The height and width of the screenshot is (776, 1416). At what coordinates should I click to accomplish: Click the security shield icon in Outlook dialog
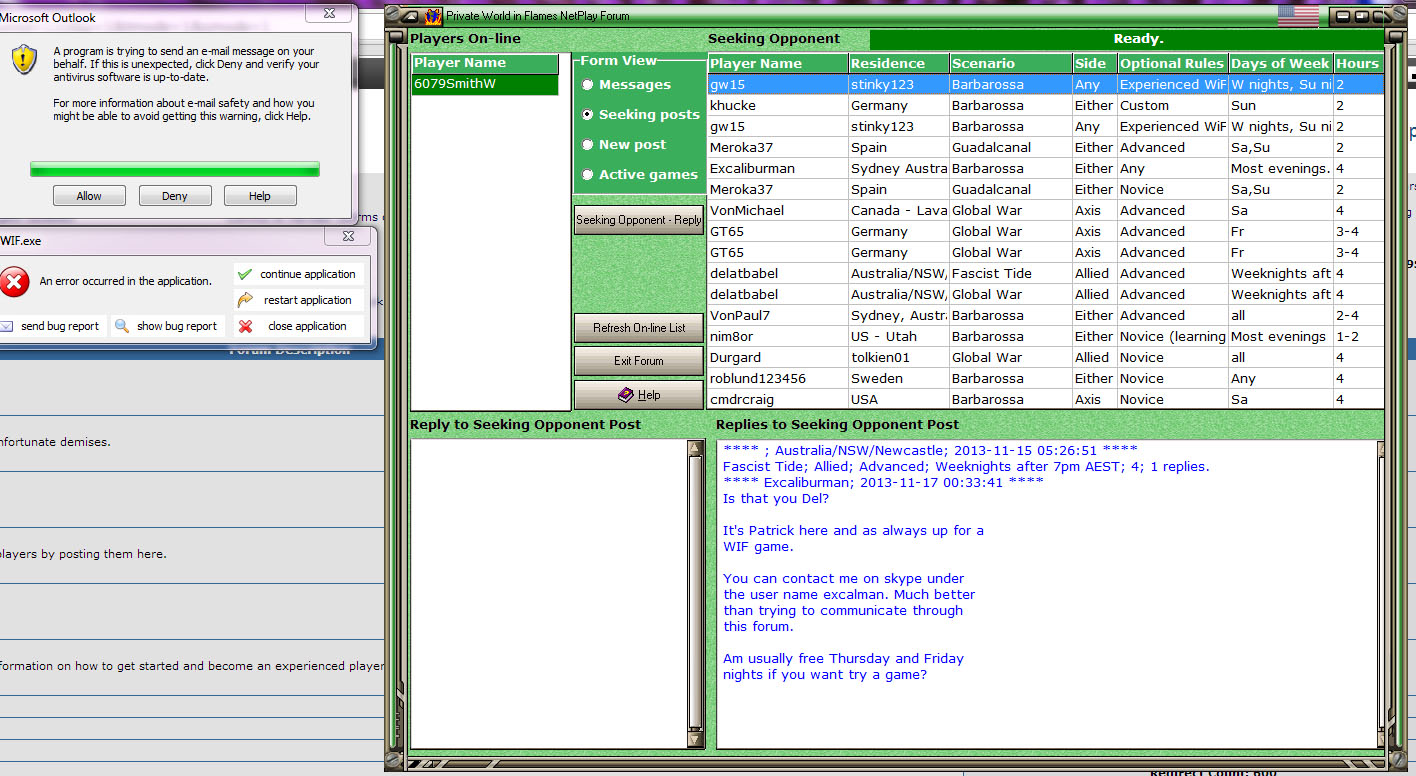tap(24, 60)
